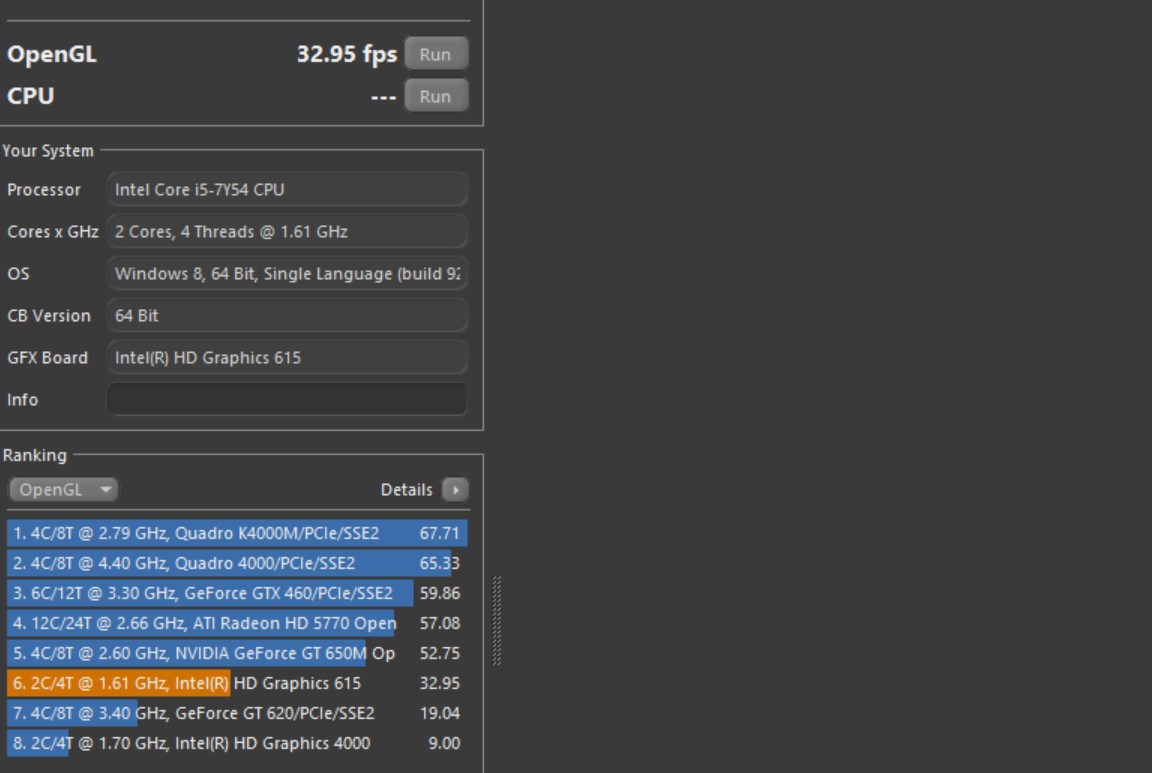This screenshot has height=773, width=1152.
Task: Click the GFX Board field
Action: tap(287, 357)
